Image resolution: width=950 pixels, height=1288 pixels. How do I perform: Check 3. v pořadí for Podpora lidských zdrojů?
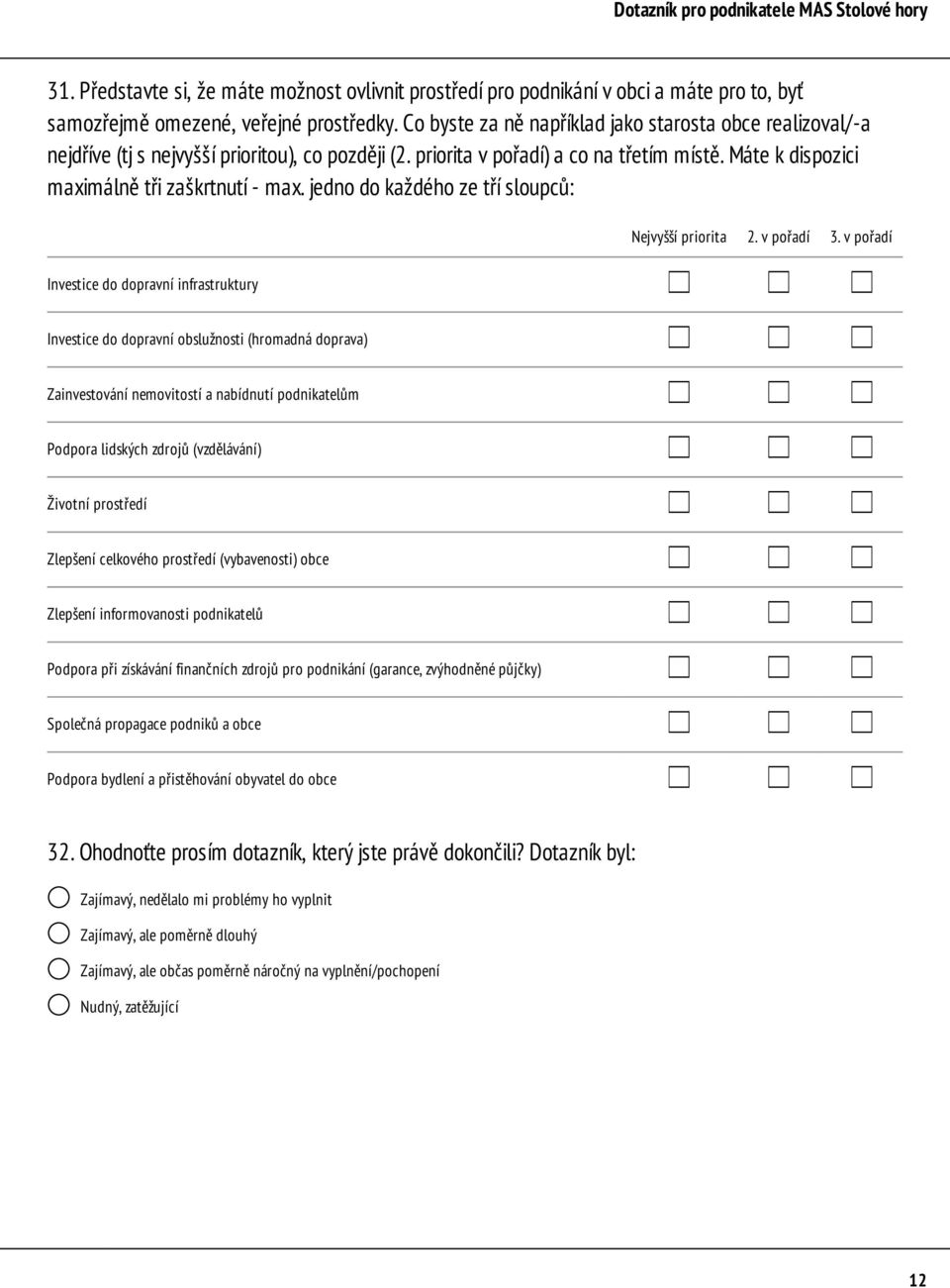point(862,447)
